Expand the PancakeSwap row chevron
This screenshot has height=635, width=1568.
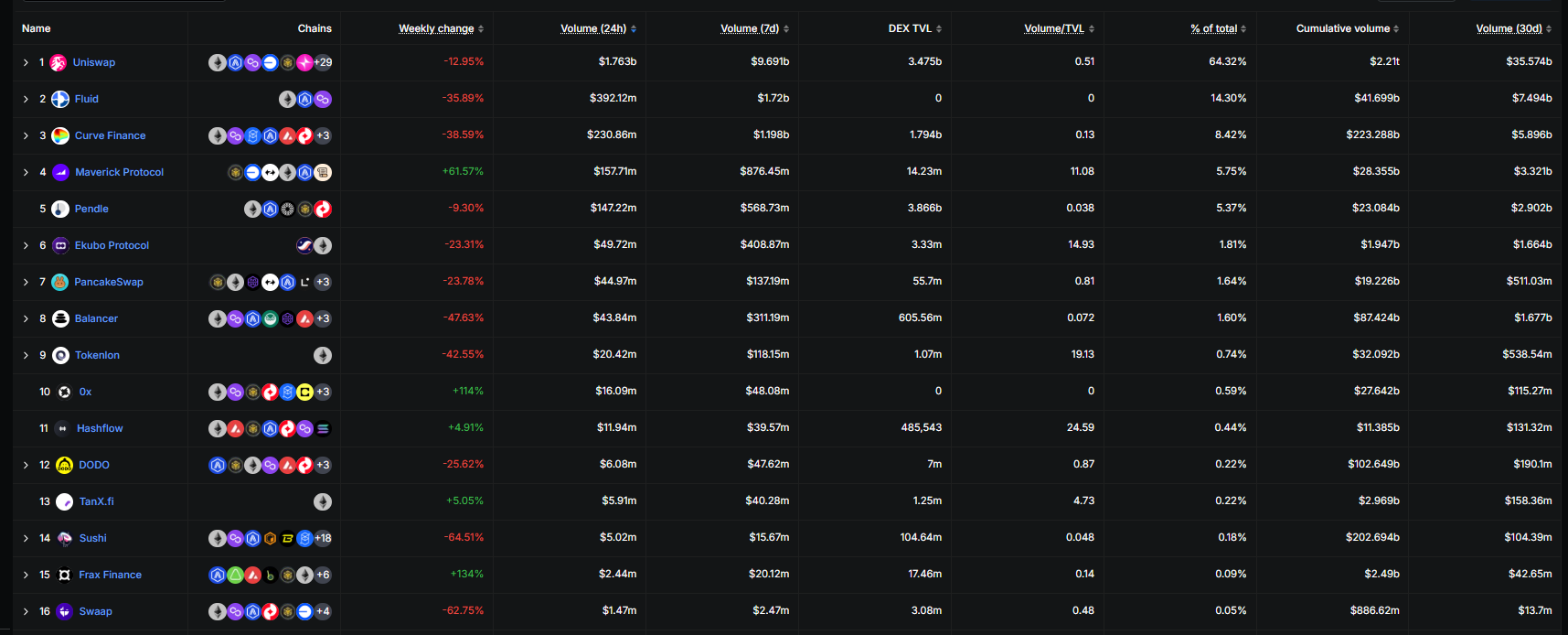tap(26, 282)
